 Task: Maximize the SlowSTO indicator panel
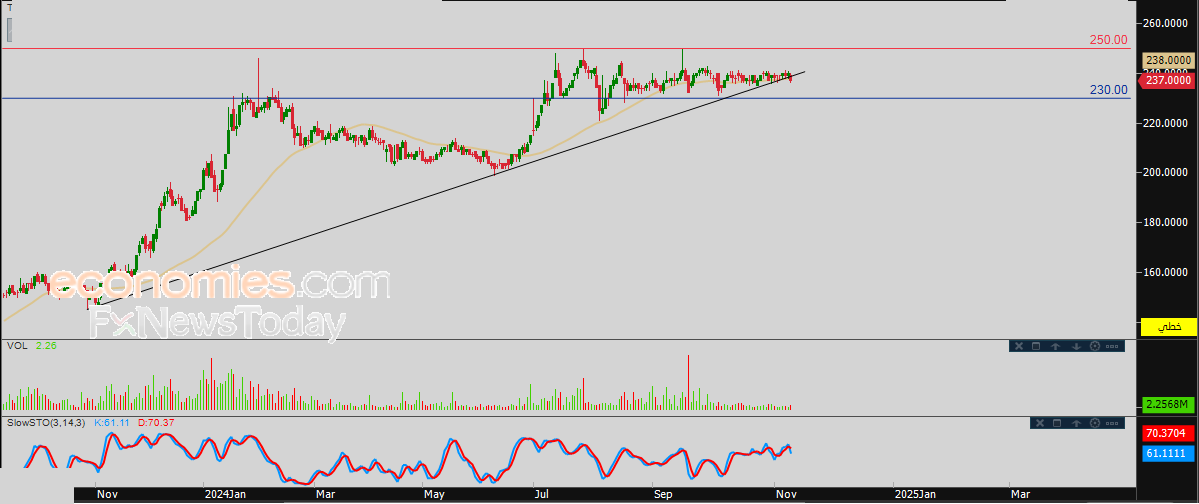(1057, 423)
